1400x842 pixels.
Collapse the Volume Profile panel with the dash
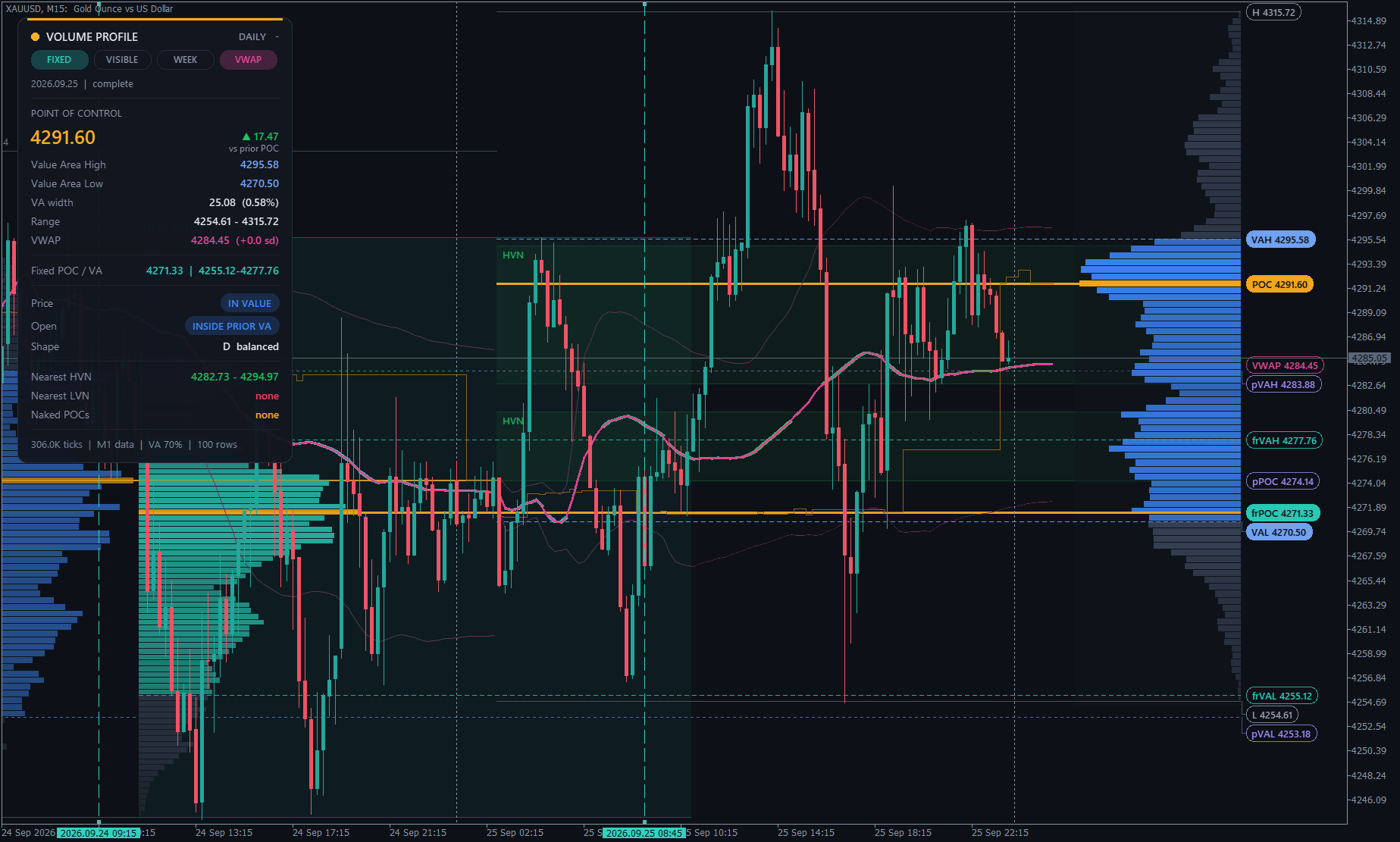pyautogui.click(x=277, y=37)
